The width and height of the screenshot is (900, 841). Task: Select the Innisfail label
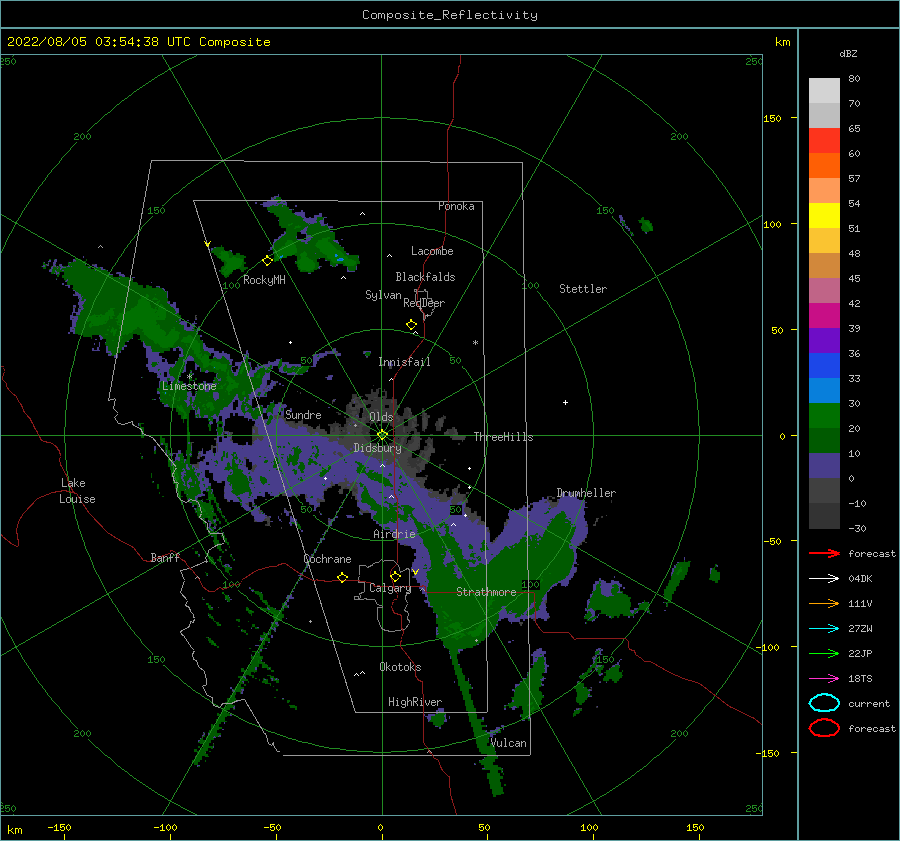[404, 362]
